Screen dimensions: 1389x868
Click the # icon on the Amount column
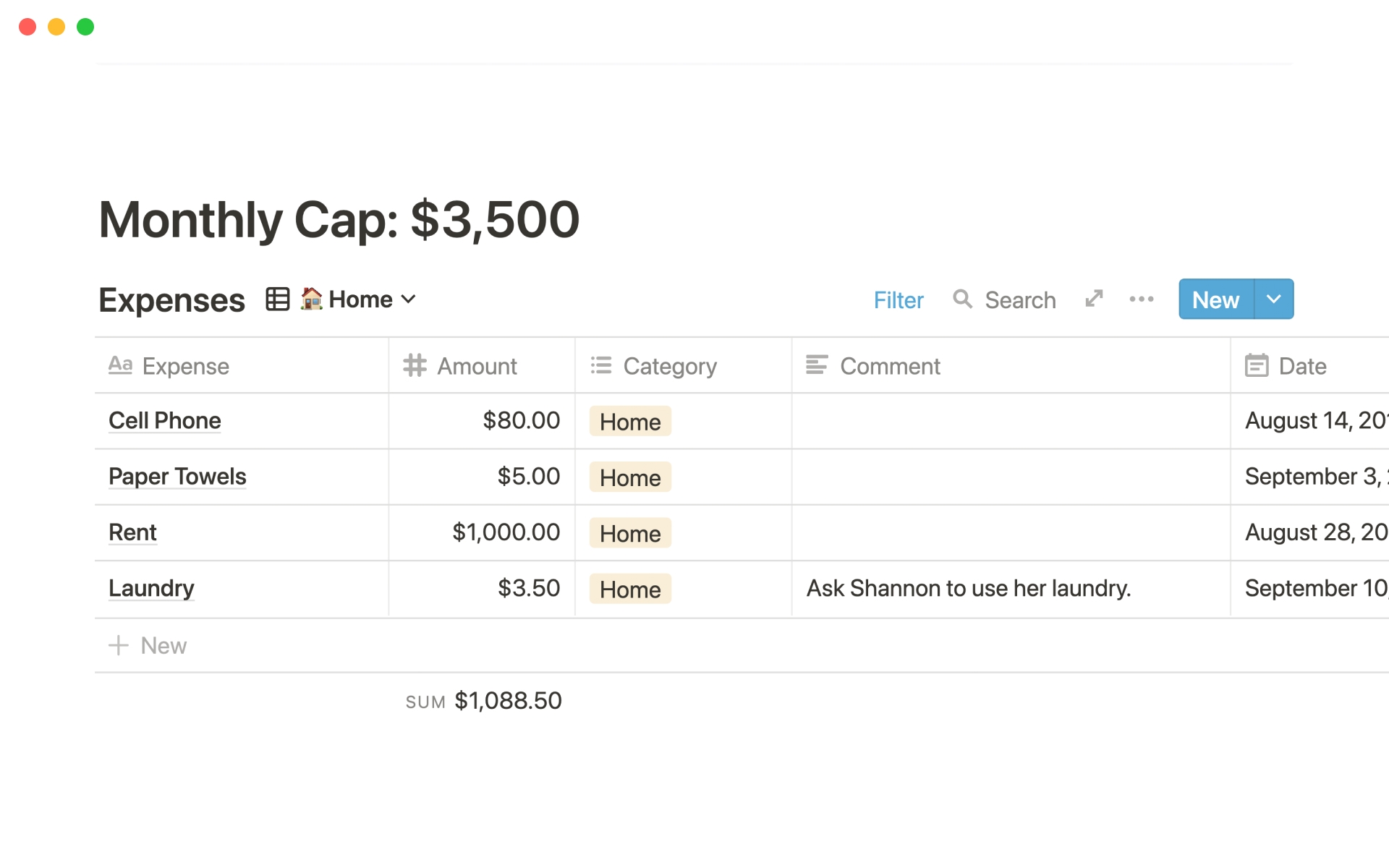click(415, 365)
